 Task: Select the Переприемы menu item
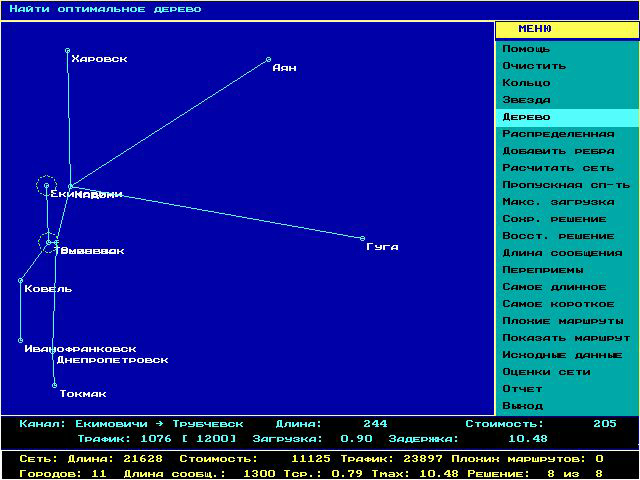click(567, 270)
